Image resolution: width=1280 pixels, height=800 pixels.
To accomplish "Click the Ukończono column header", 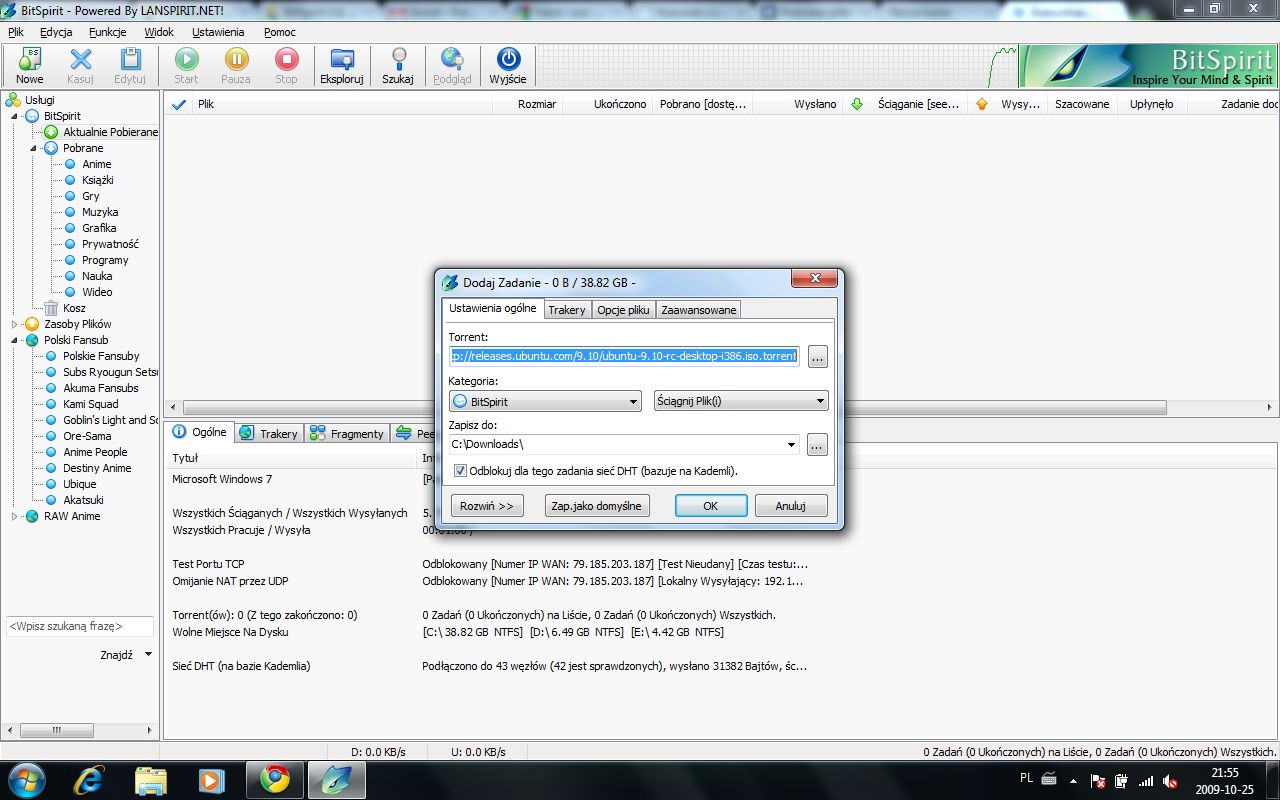I will [620, 104].
